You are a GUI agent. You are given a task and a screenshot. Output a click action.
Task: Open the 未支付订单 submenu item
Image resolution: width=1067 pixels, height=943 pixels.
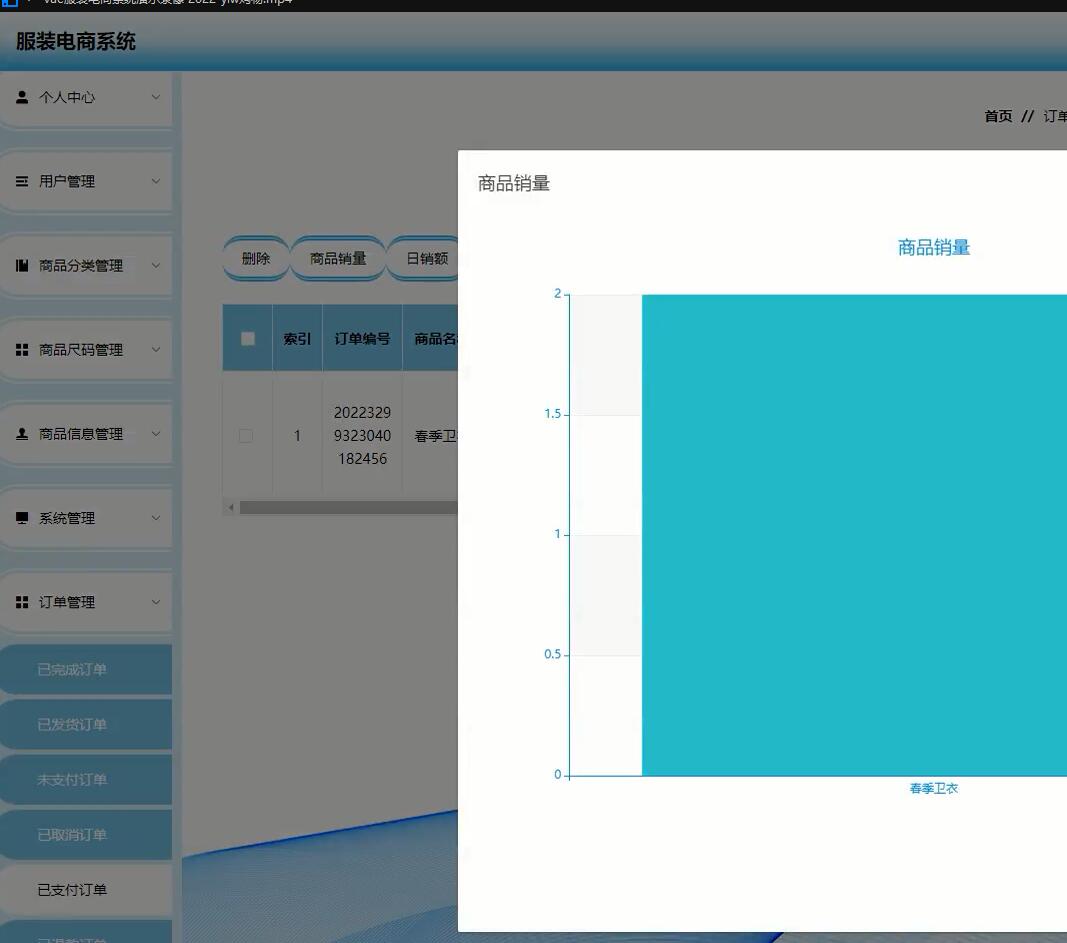[86, 780]
